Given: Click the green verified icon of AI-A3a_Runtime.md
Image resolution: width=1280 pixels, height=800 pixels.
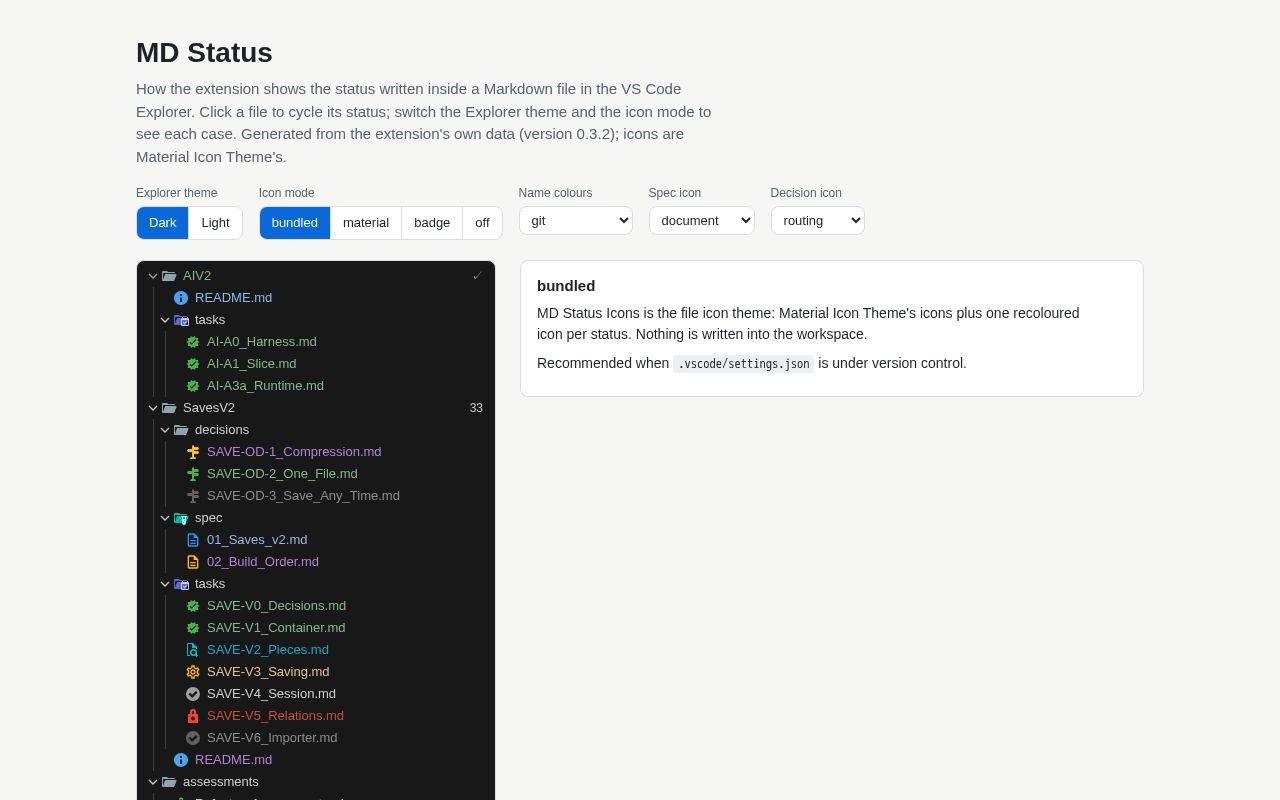Looking at the screenshot, I should 193,386.
